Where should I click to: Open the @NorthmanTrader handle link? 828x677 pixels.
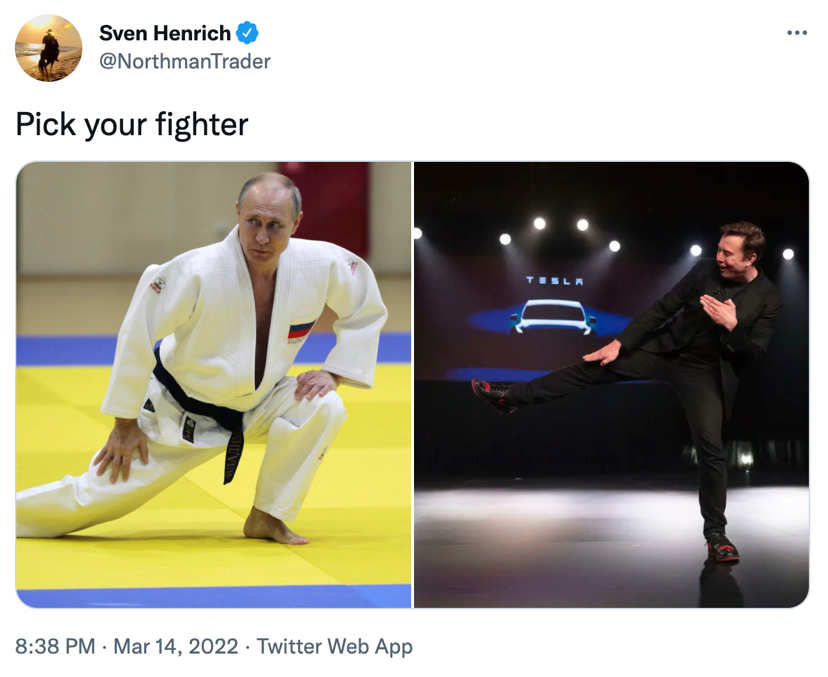click(x=185, y=61)
